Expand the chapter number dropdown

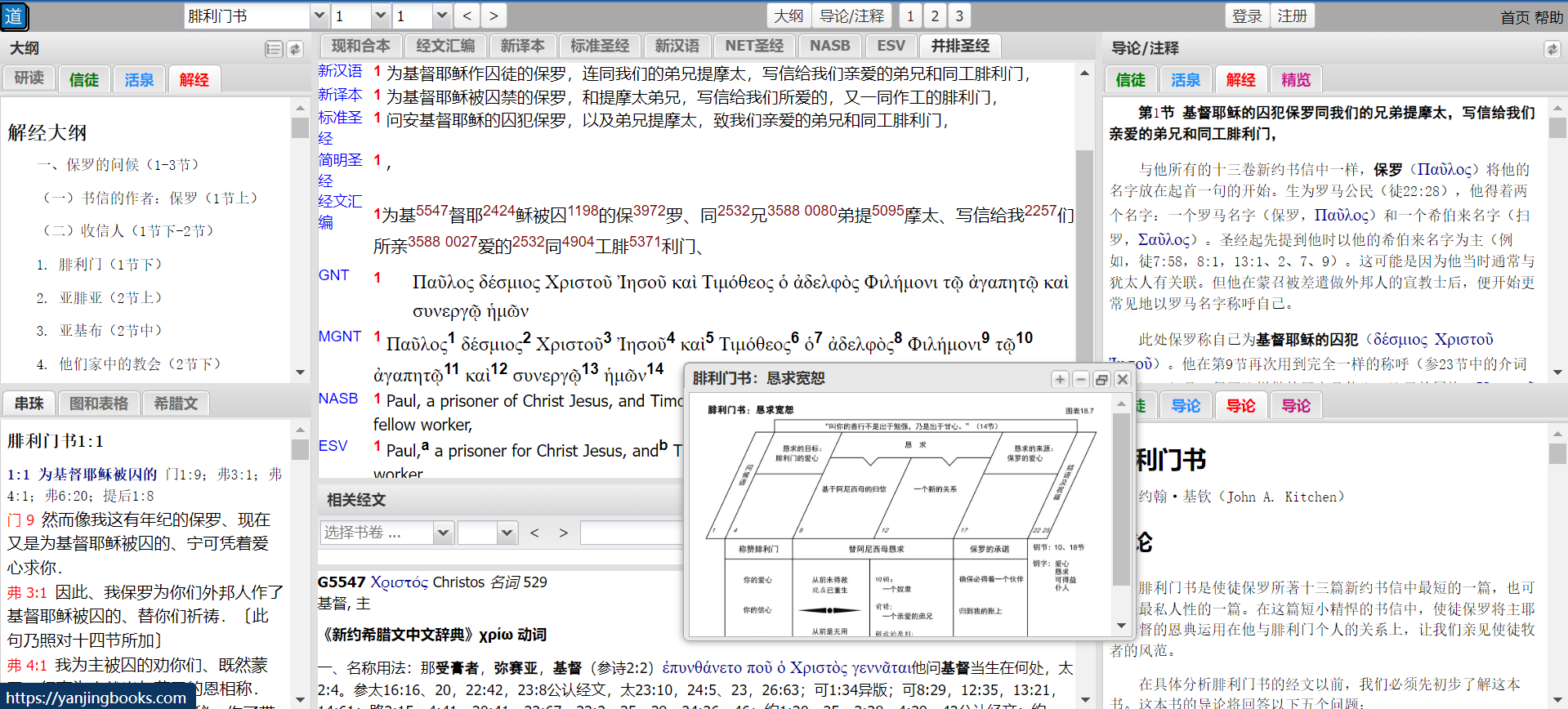[381, 16]
